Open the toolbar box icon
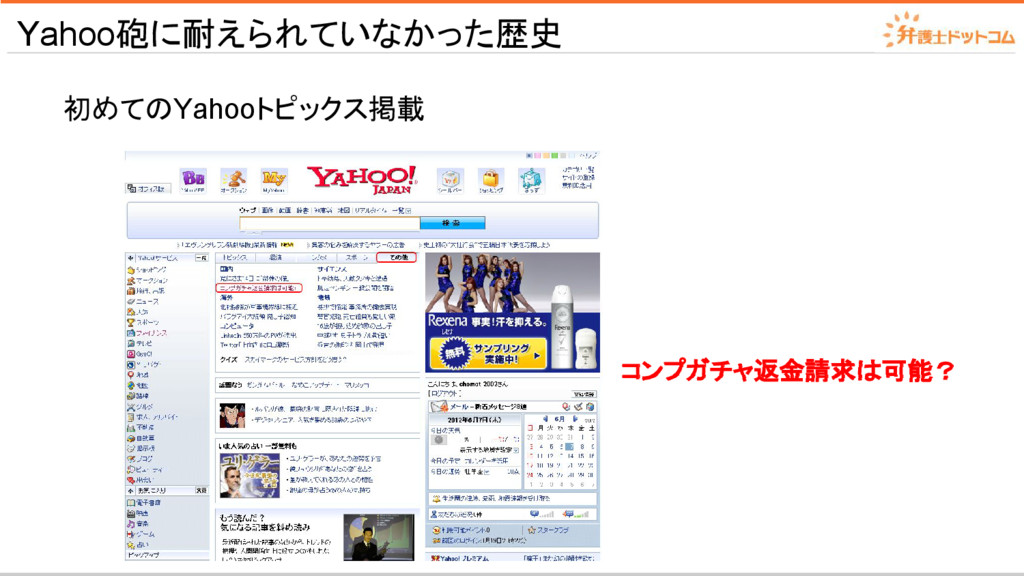Image resolution: width=1024 pixels, height=576 pixels. click(450, 179)
